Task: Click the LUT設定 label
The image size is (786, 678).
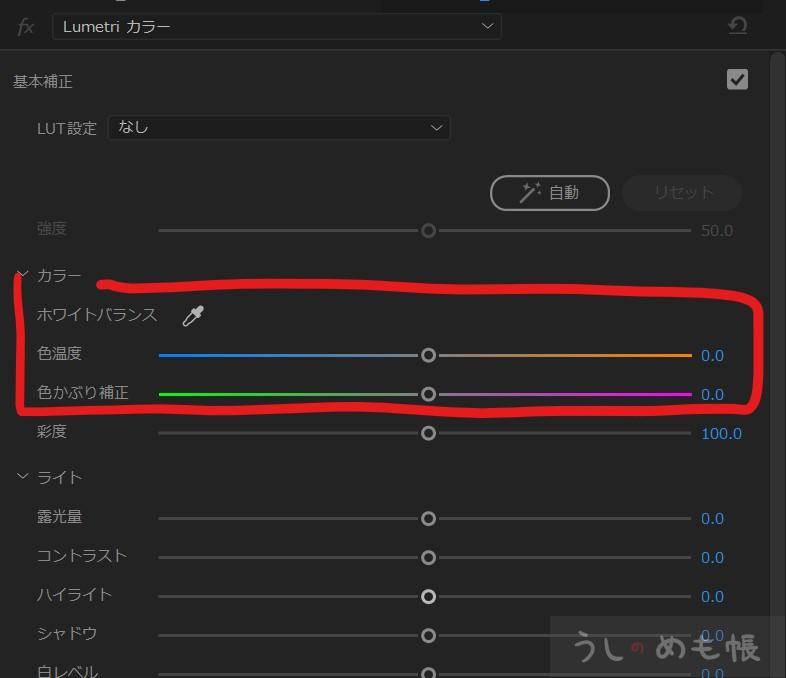Action: (x=67, y=129)
